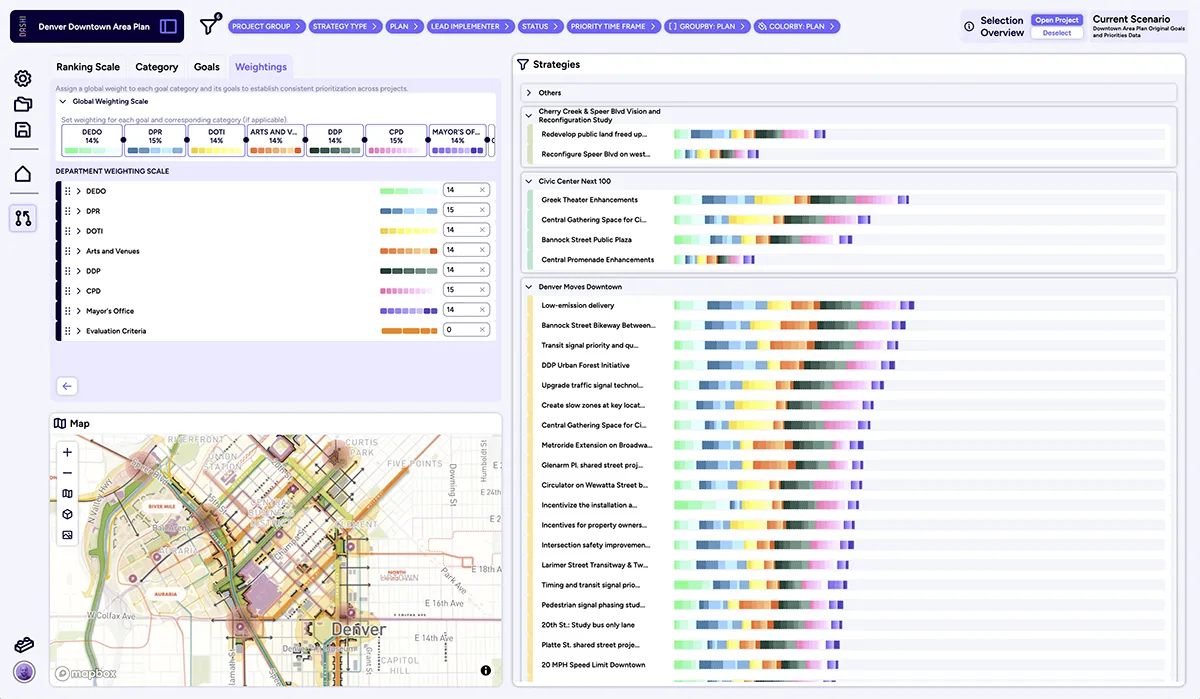Go to the home icon in sidebar
This screenshot has height=699, width=1200.
point(22,174)
